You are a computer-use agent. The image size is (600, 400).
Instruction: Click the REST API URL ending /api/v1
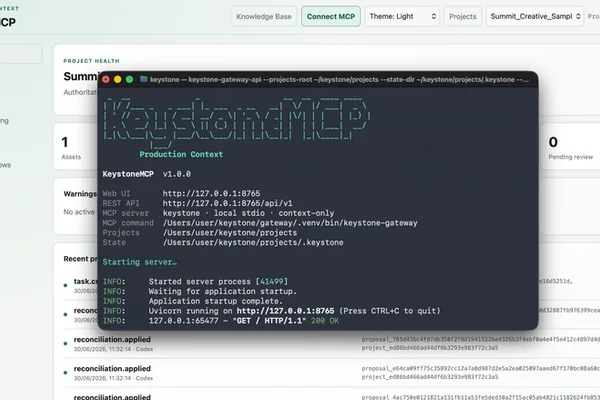point(227,203)
